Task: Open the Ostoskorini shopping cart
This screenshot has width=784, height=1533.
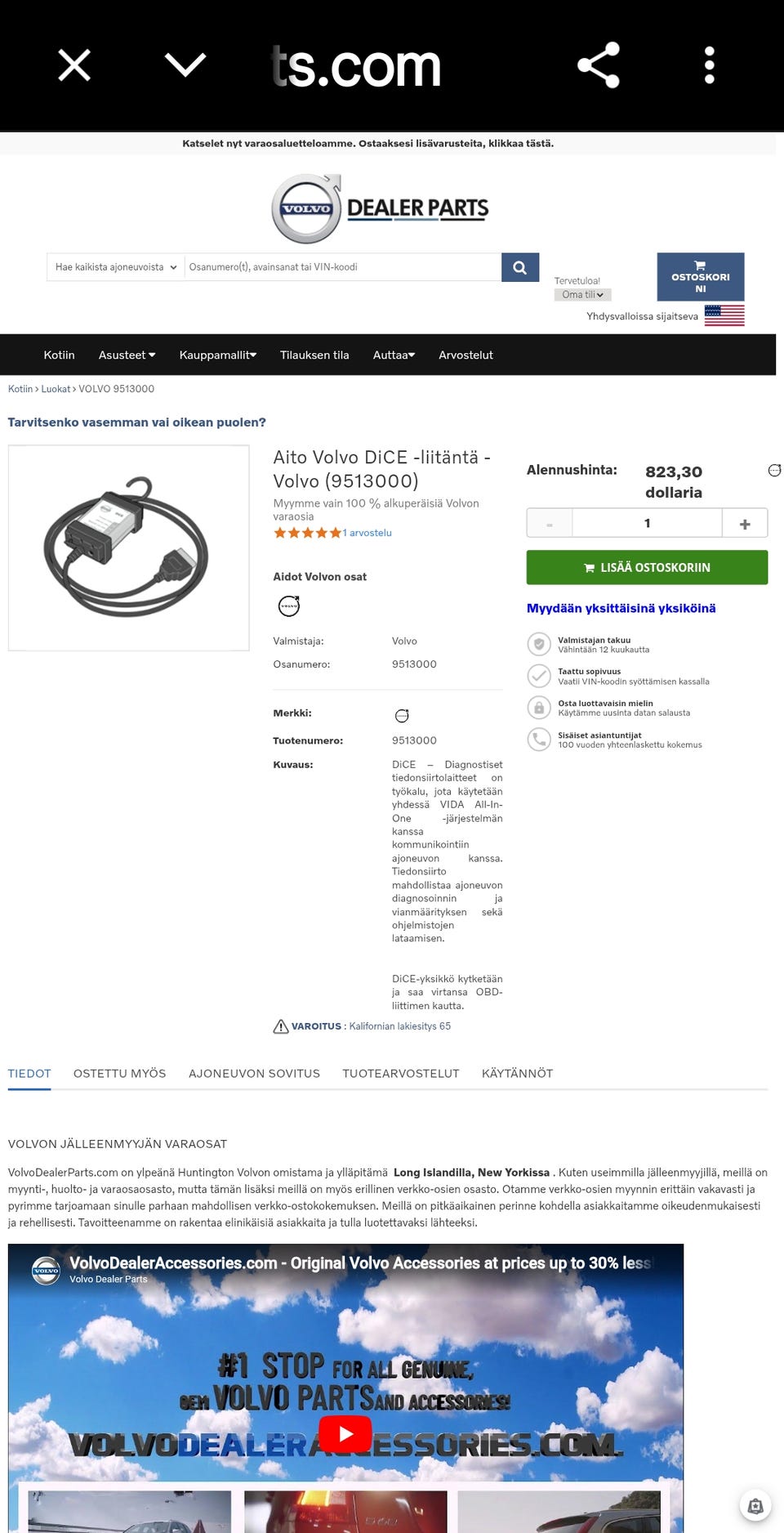Action: pyautogui.click(x=700, y=277)
